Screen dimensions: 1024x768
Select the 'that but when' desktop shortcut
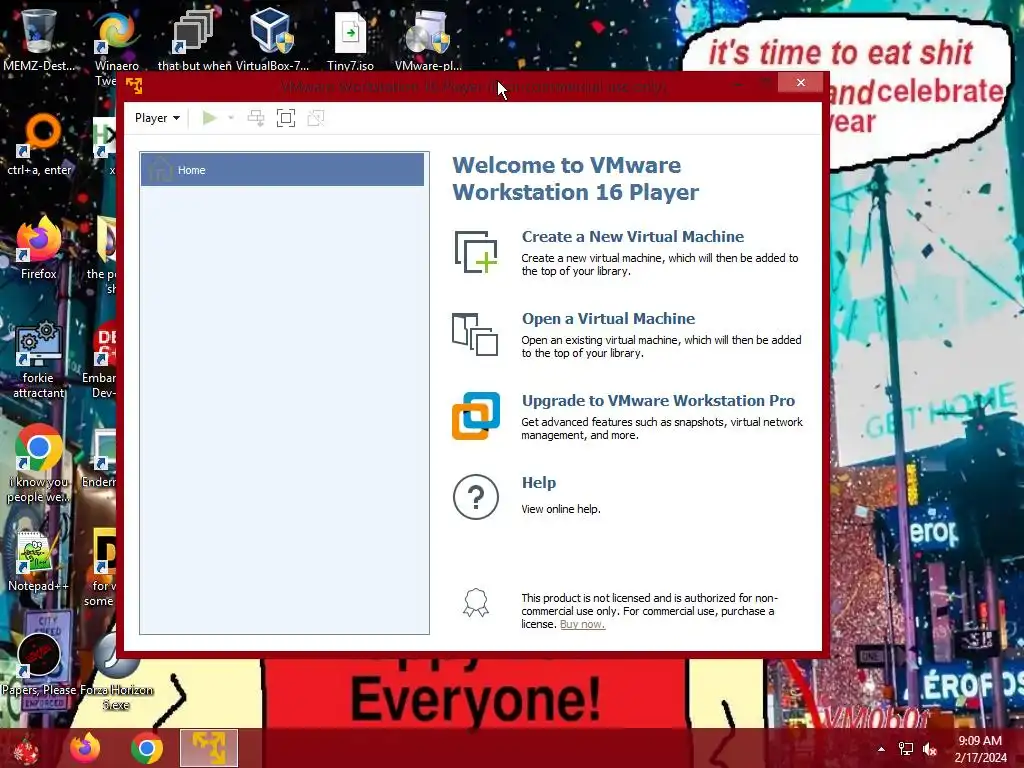tap(194, 39)
